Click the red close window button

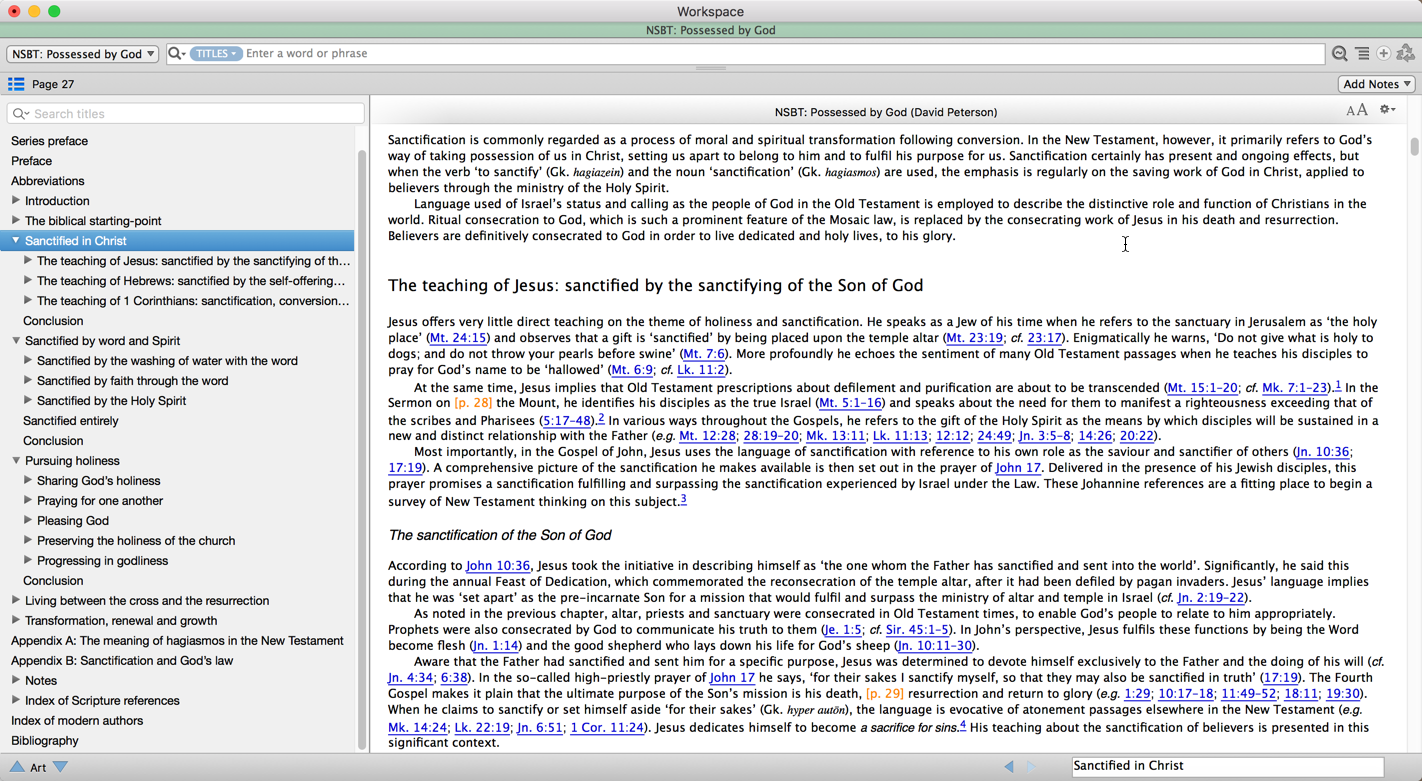(14, 11)
